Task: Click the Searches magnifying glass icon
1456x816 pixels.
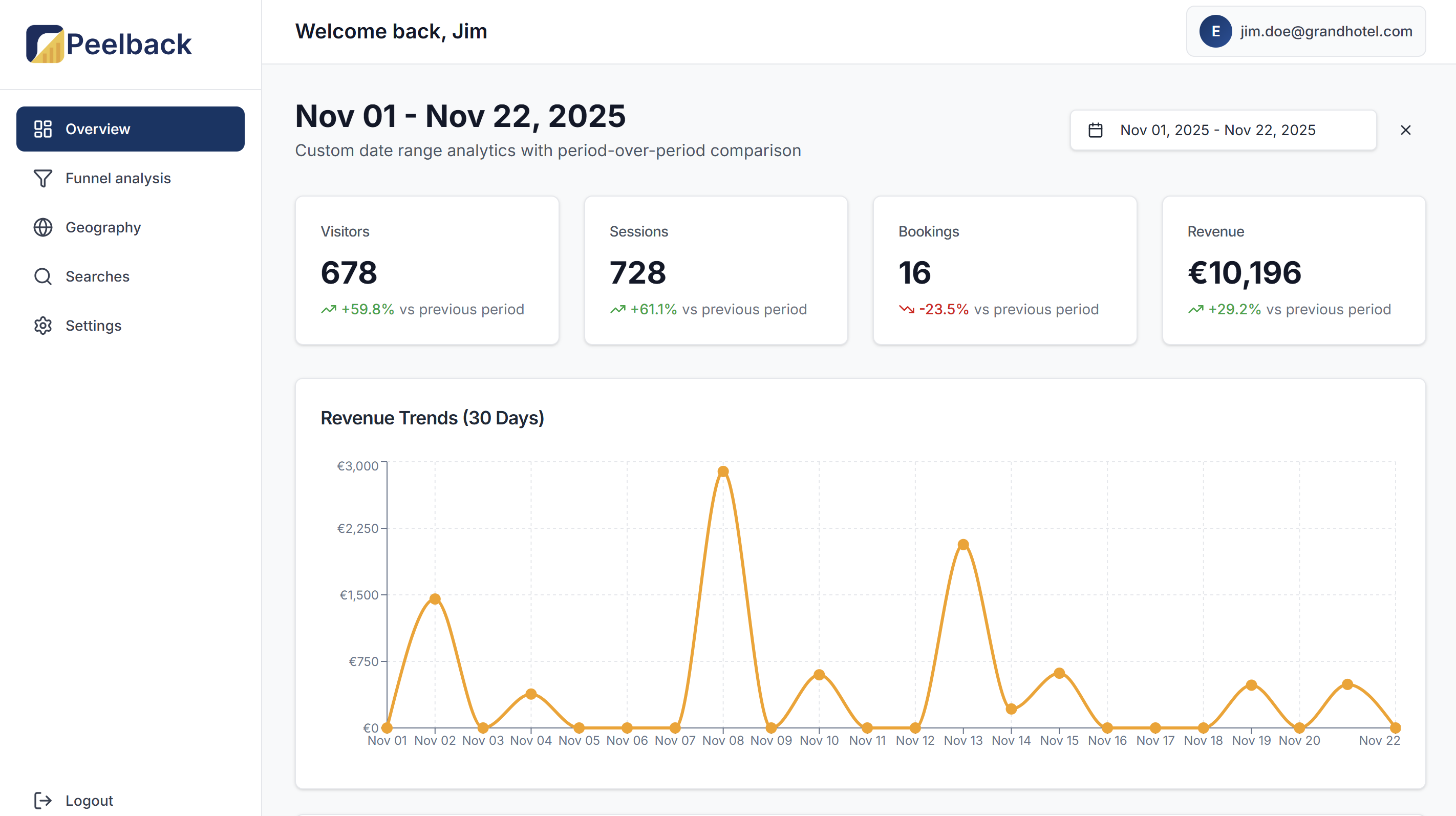Action: (42, 276)
